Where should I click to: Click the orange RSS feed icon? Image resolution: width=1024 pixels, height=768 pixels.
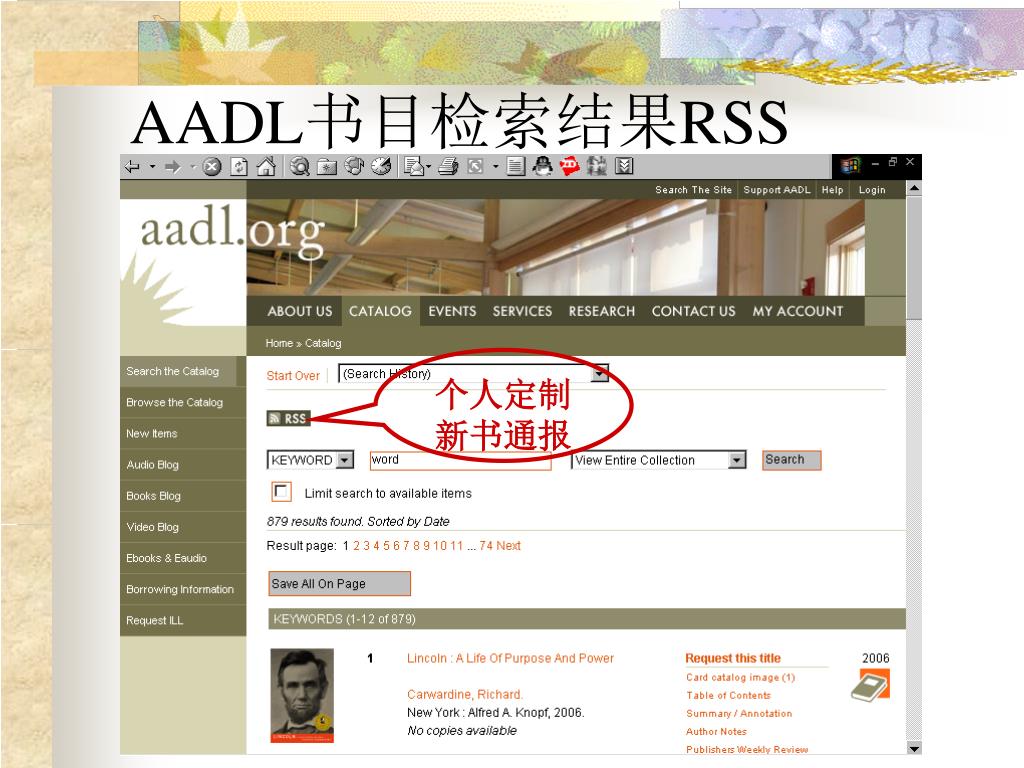[288, 419]
